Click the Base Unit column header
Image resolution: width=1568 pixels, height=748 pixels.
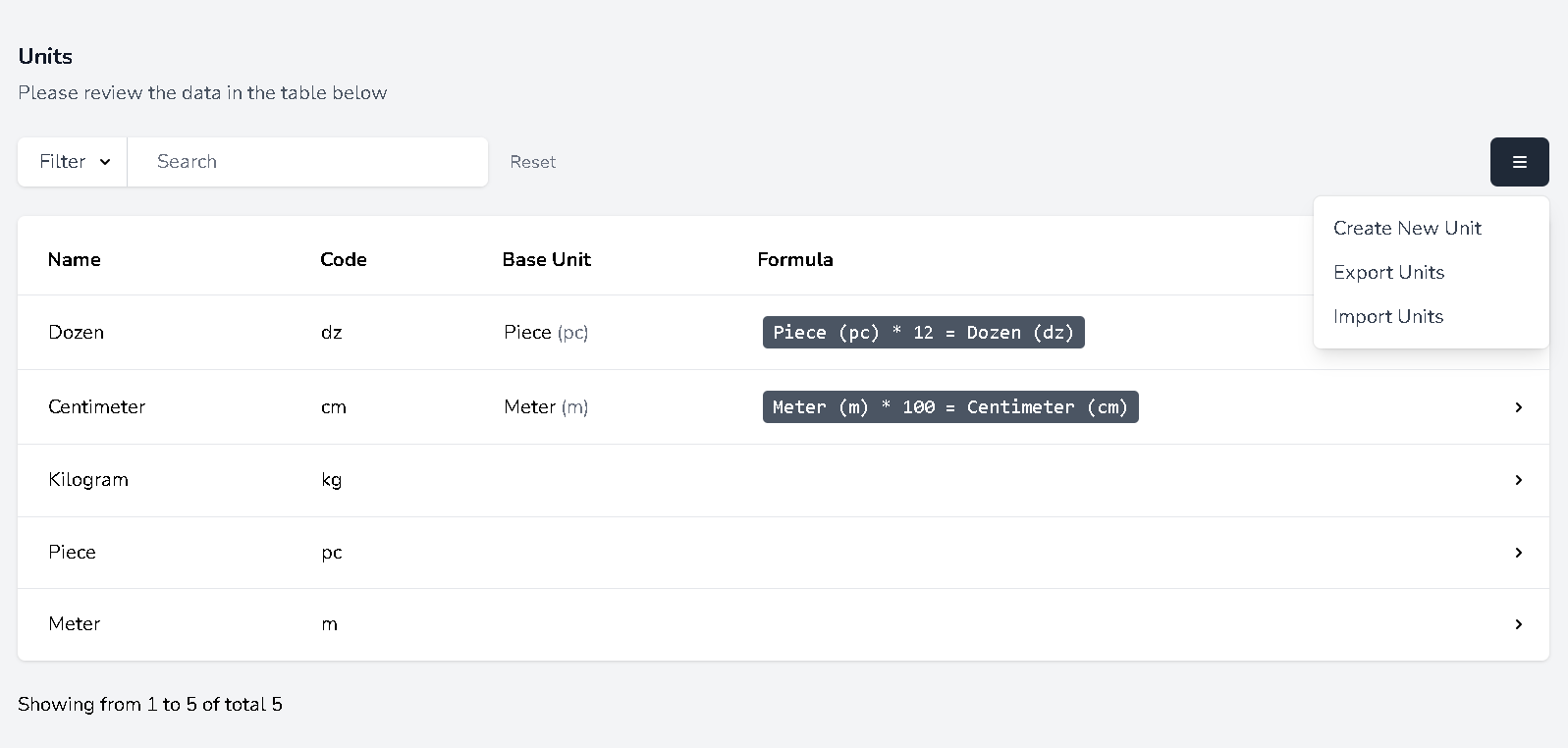click(546, 259)
